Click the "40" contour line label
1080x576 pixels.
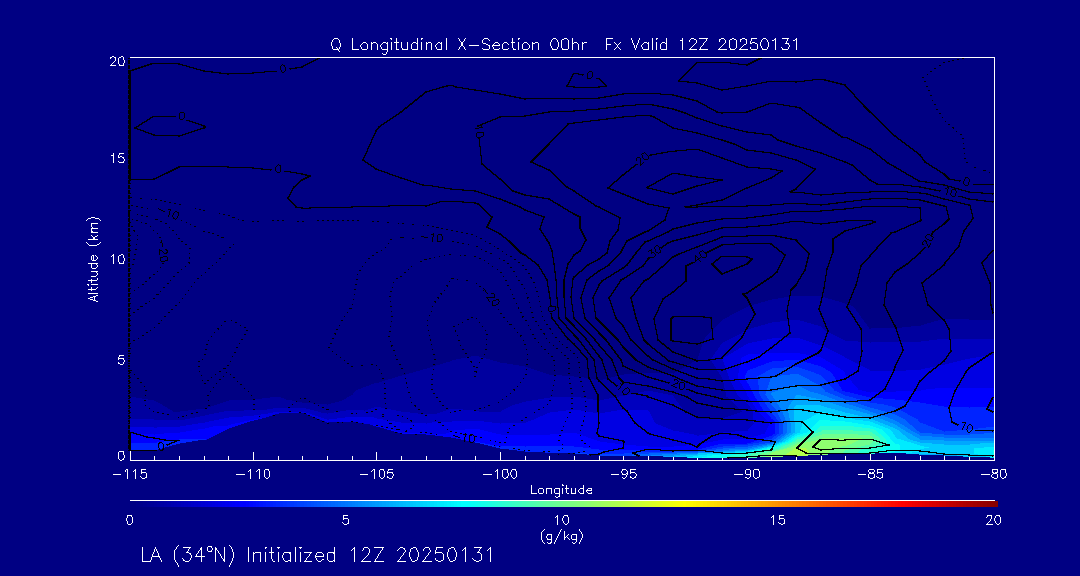(701, 257)
